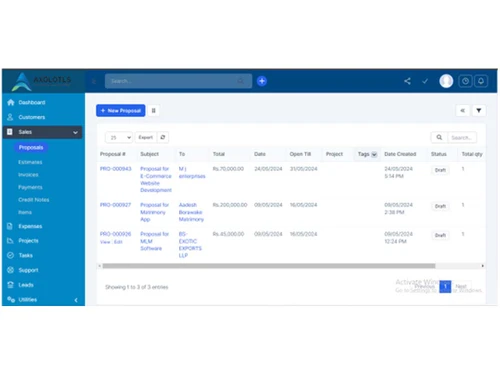The image size is (500, 375).
Task: Click the Export button
Action: 146,137
